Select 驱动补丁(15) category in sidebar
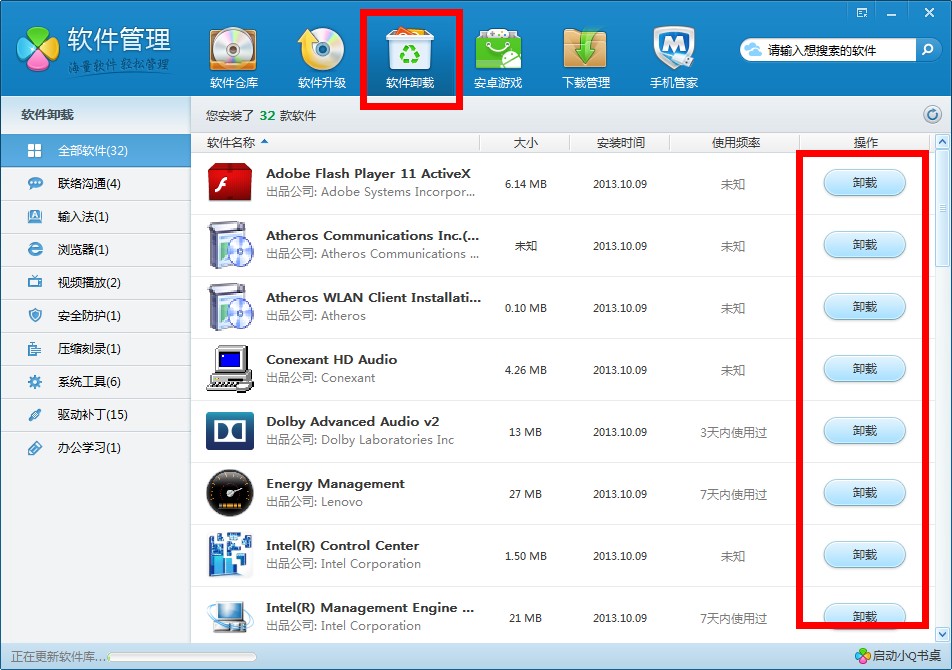 pos(92,415)
